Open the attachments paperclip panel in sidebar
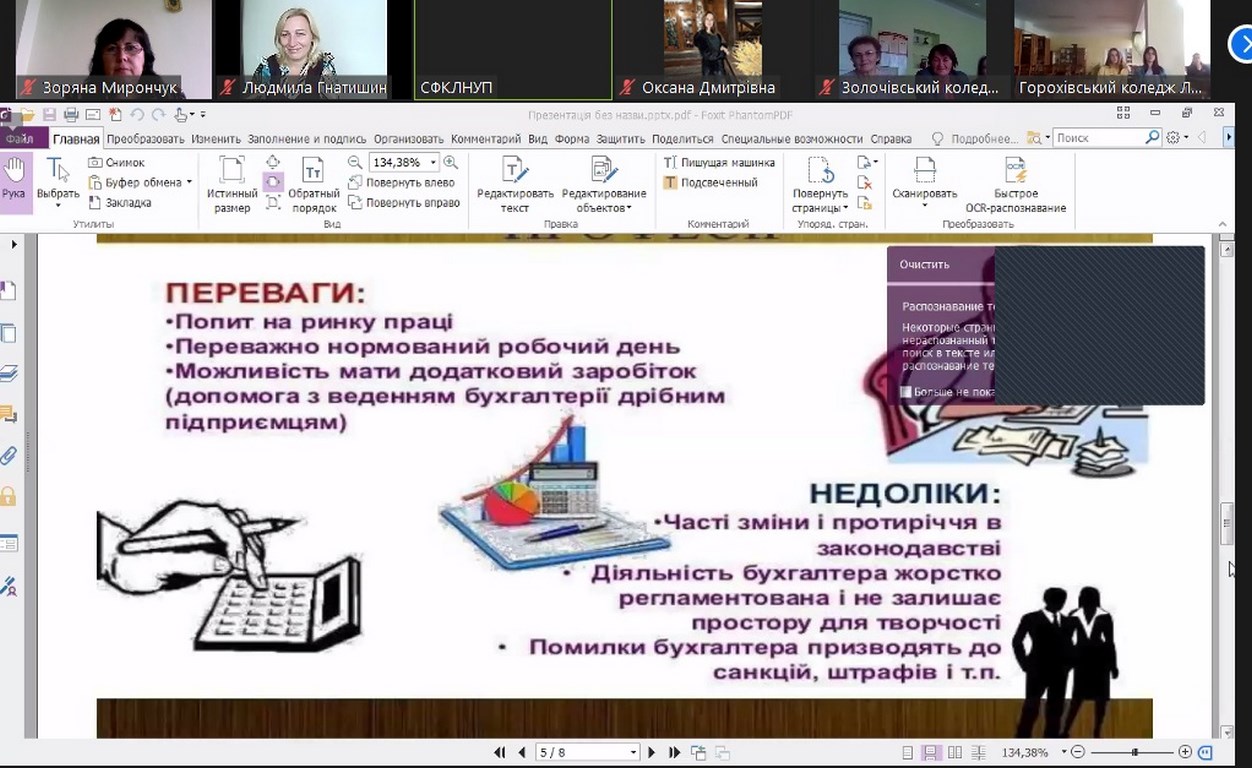This screenshot has width=1252, height=768. click(9, 456)
